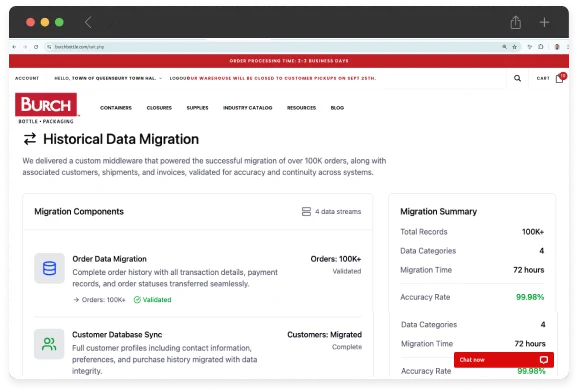Click the 4 data streams server icon
Screen dimensions: 580x392
306,212
